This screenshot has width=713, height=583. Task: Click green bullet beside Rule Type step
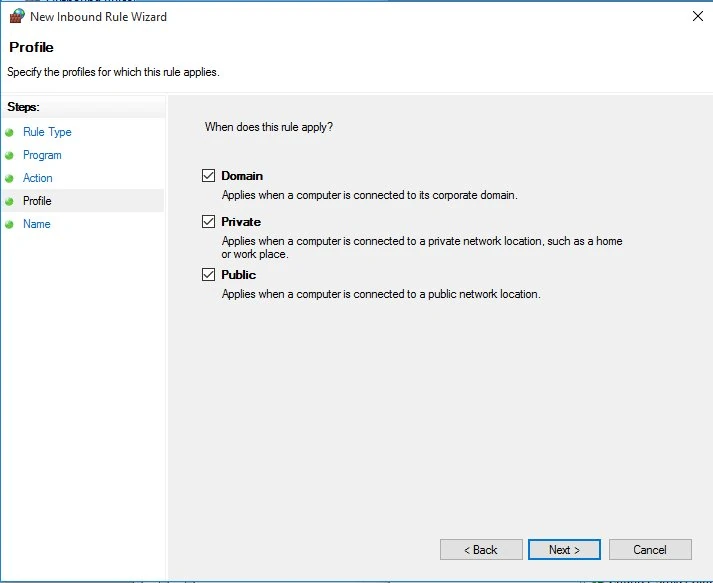pos(10,132)
